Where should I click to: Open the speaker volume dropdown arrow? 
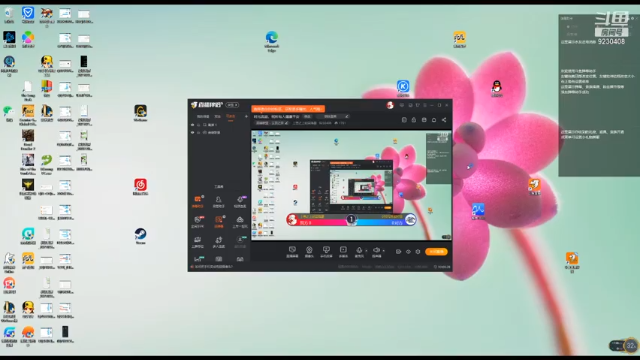point(384,251)
